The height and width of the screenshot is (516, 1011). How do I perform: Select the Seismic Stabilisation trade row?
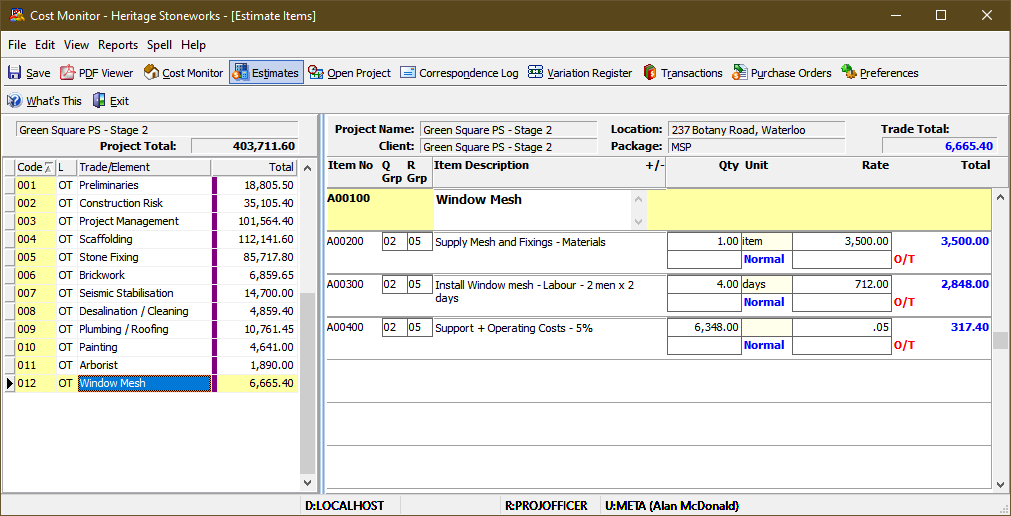click(x=150, y=293)
